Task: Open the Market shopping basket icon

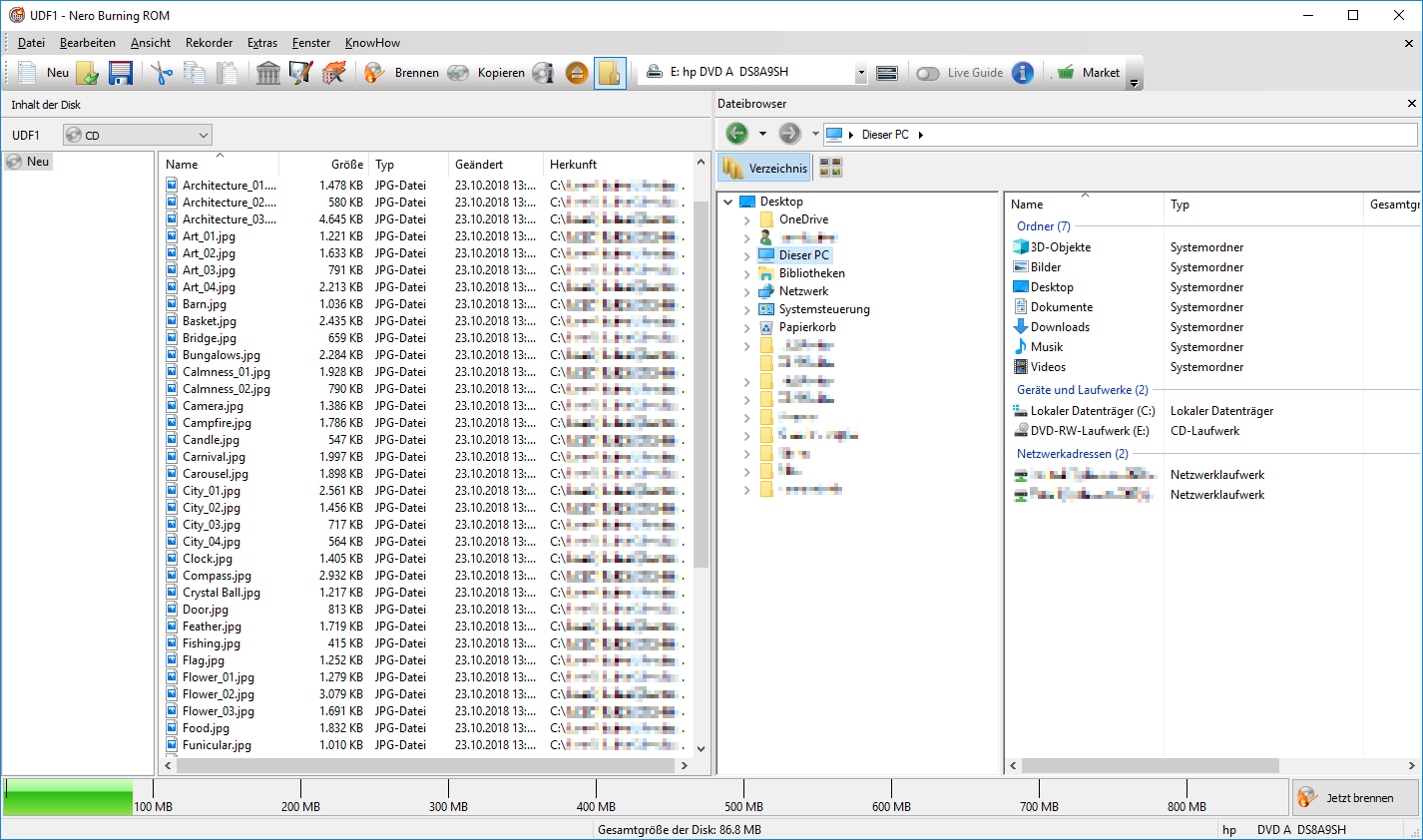Action: [x=1066, y=73]
